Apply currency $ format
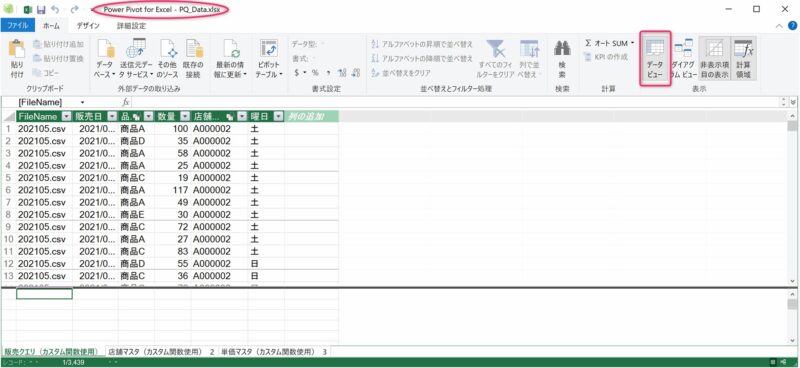This screenshot has height=368, width=800. pyautogui.click(x=297, y=73)
